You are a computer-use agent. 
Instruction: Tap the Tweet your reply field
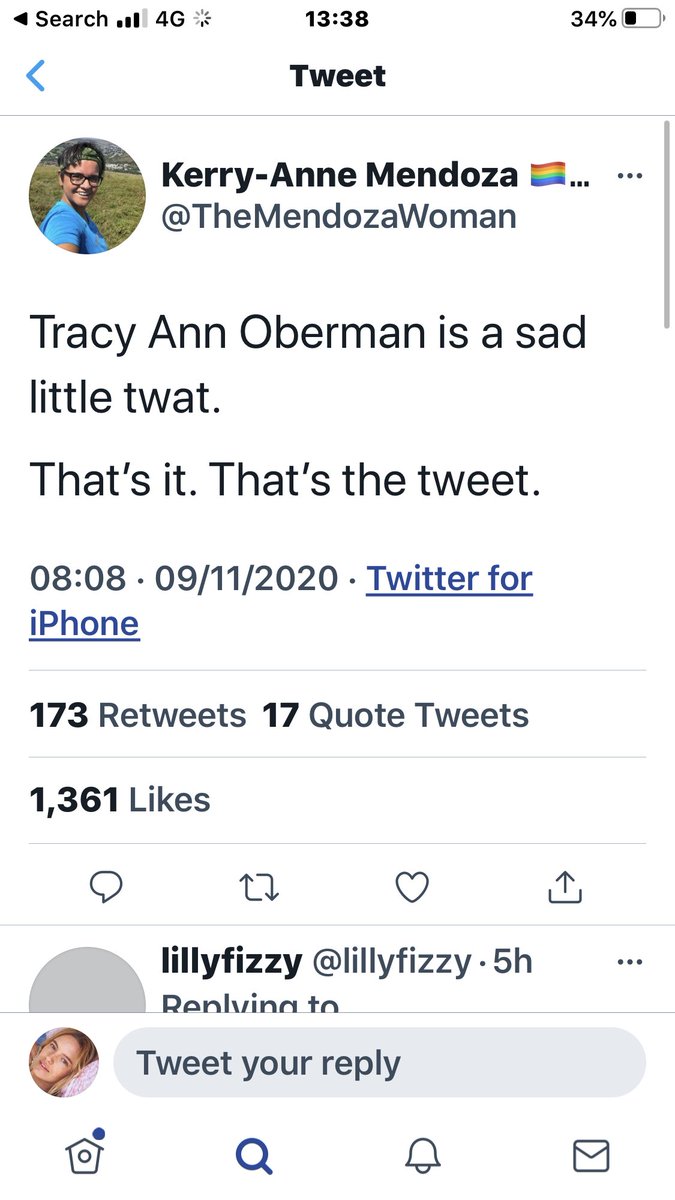pos(380,1062)
